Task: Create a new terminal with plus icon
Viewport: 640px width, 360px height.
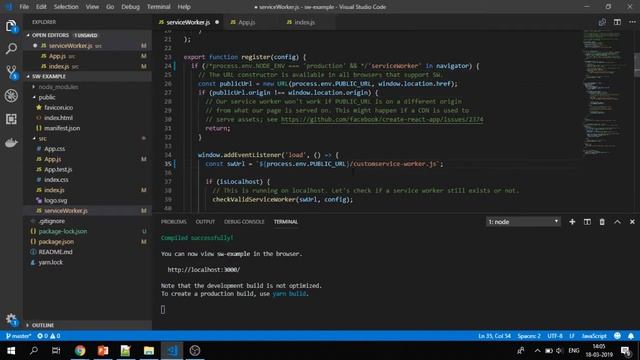Action: 572,222
